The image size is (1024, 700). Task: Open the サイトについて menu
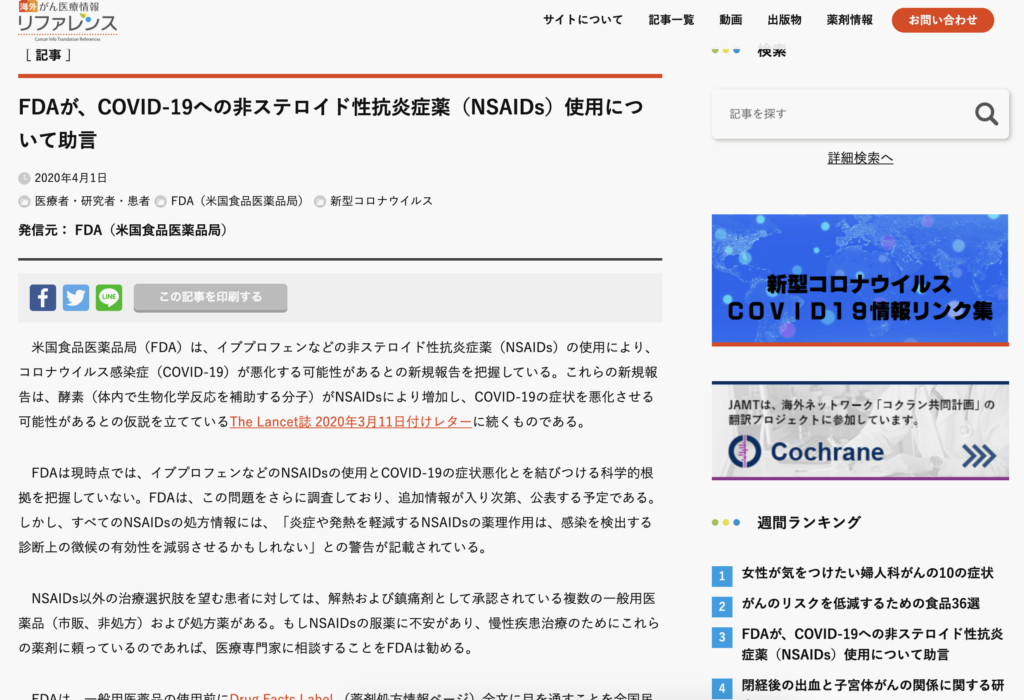tap(583, 20)
